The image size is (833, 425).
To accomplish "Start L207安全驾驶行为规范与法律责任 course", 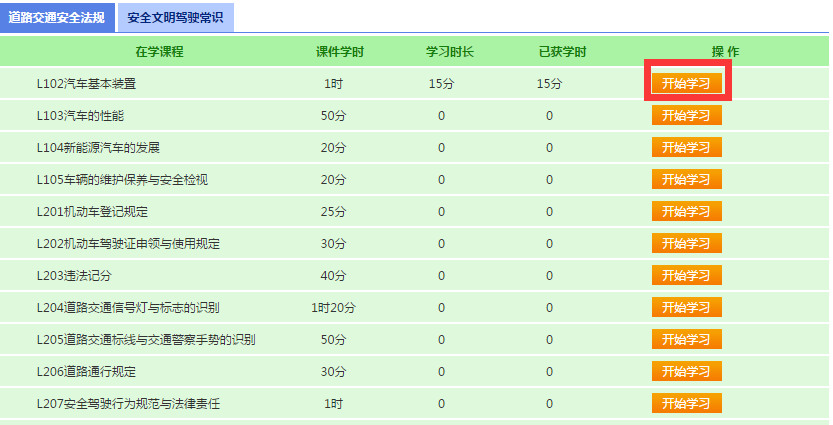I will pos(687,403).
